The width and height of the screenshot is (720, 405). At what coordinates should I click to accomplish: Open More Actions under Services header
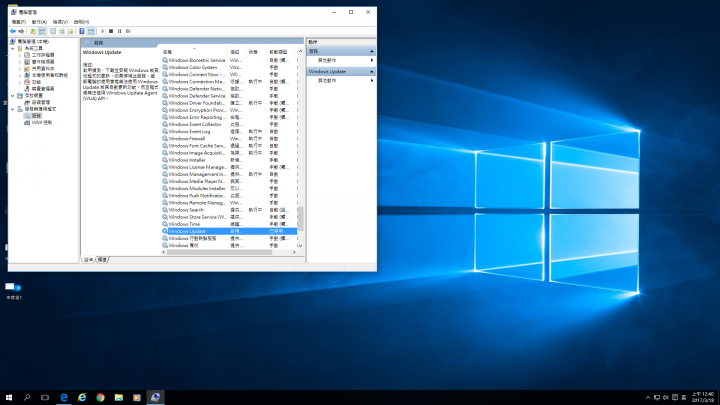[x=341, y=60]
